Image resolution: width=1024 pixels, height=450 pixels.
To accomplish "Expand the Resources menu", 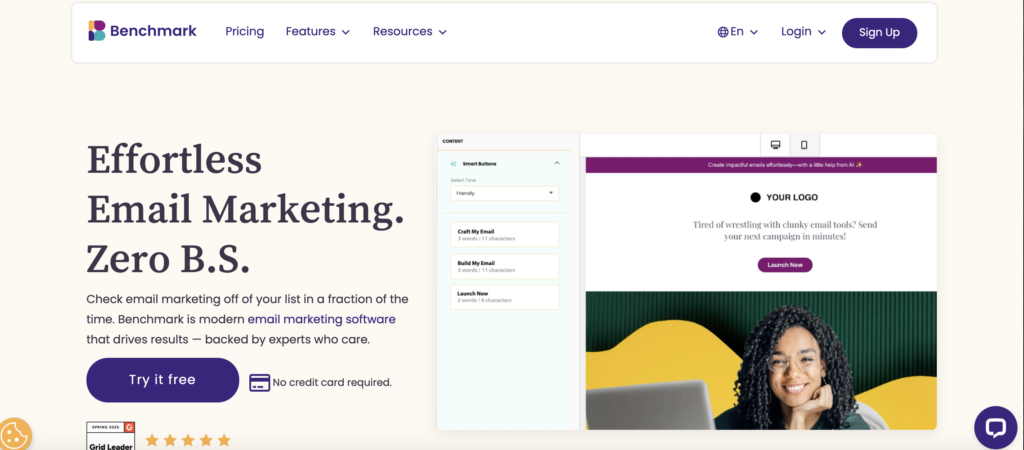I will [409, 31].
